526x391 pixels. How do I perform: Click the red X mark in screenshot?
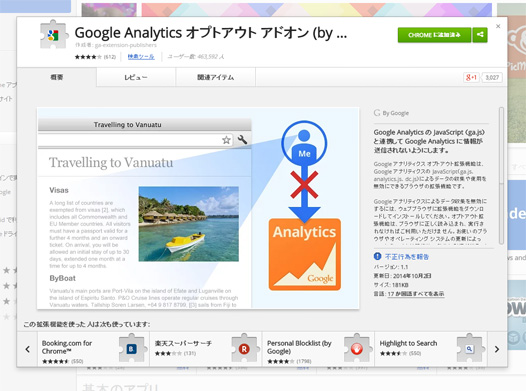coord(304,185)
